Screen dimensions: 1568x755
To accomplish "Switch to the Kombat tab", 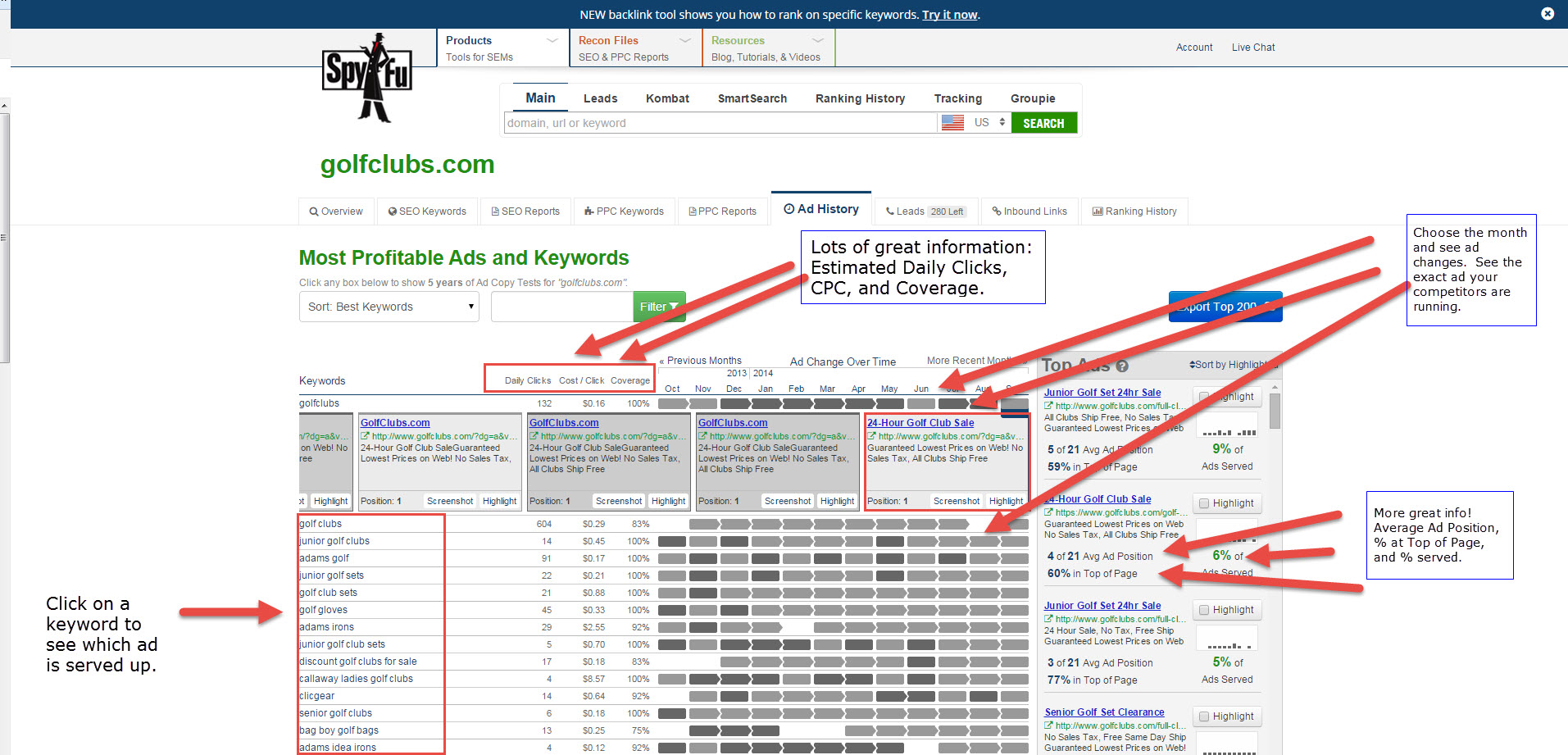I will point(667,98).
